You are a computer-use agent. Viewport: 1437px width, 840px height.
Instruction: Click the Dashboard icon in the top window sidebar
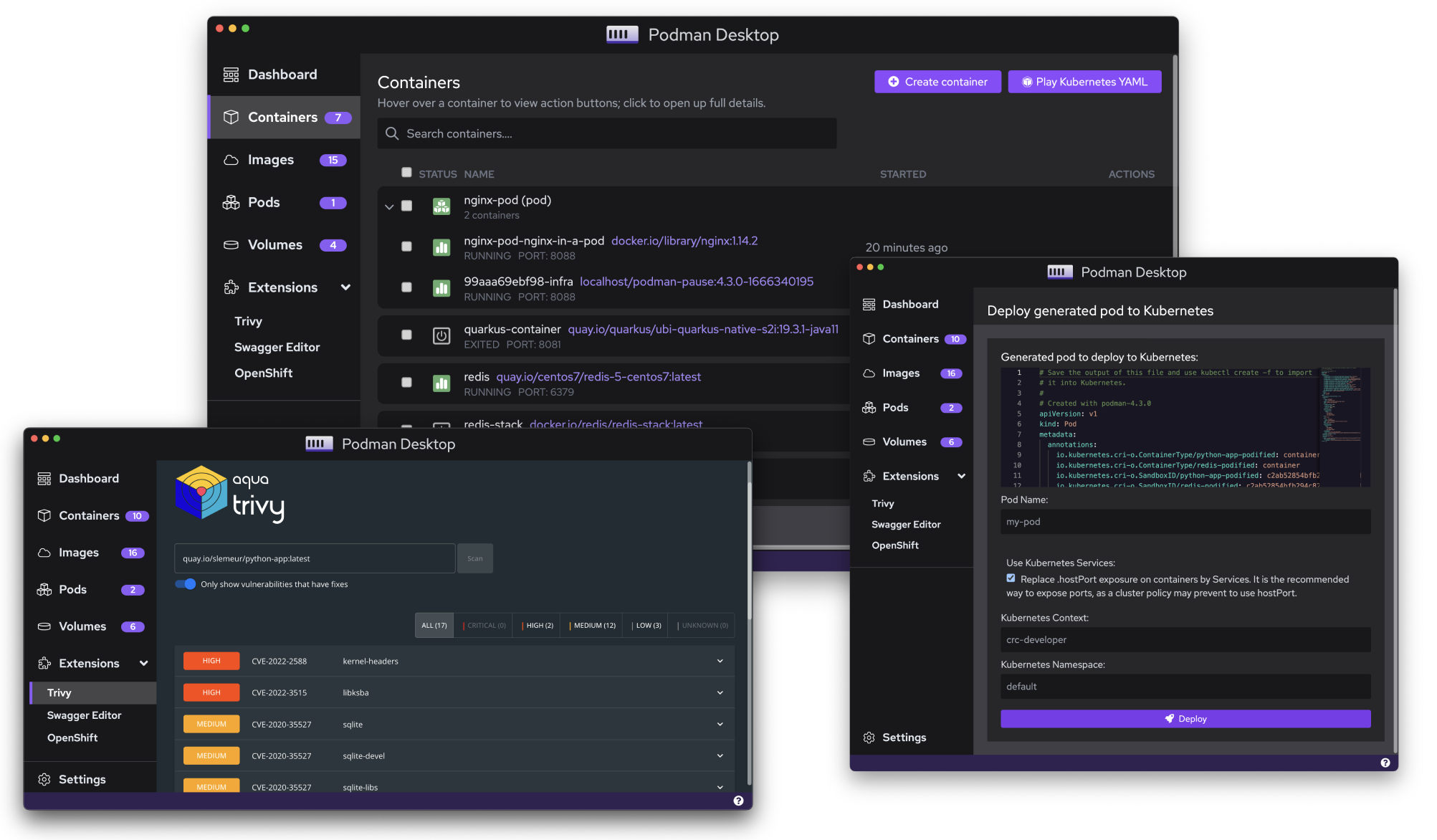click(231, 75)
